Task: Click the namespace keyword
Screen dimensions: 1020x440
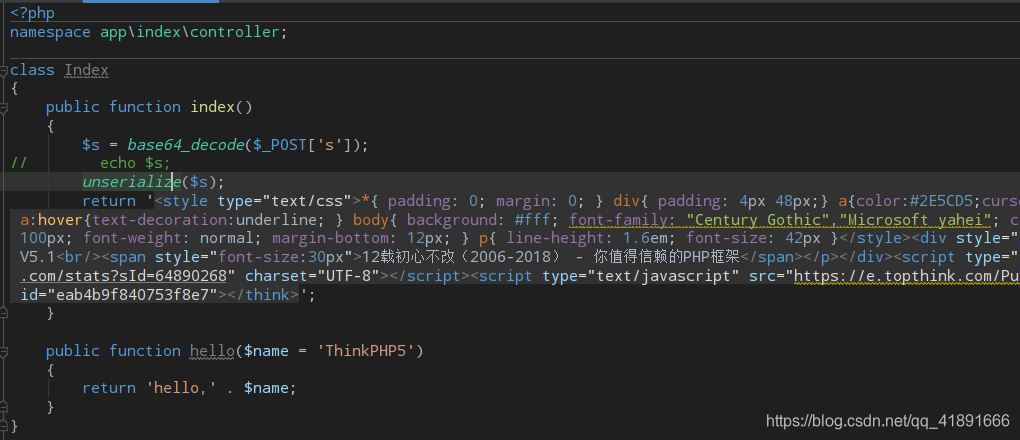Action: pos(50,33)
